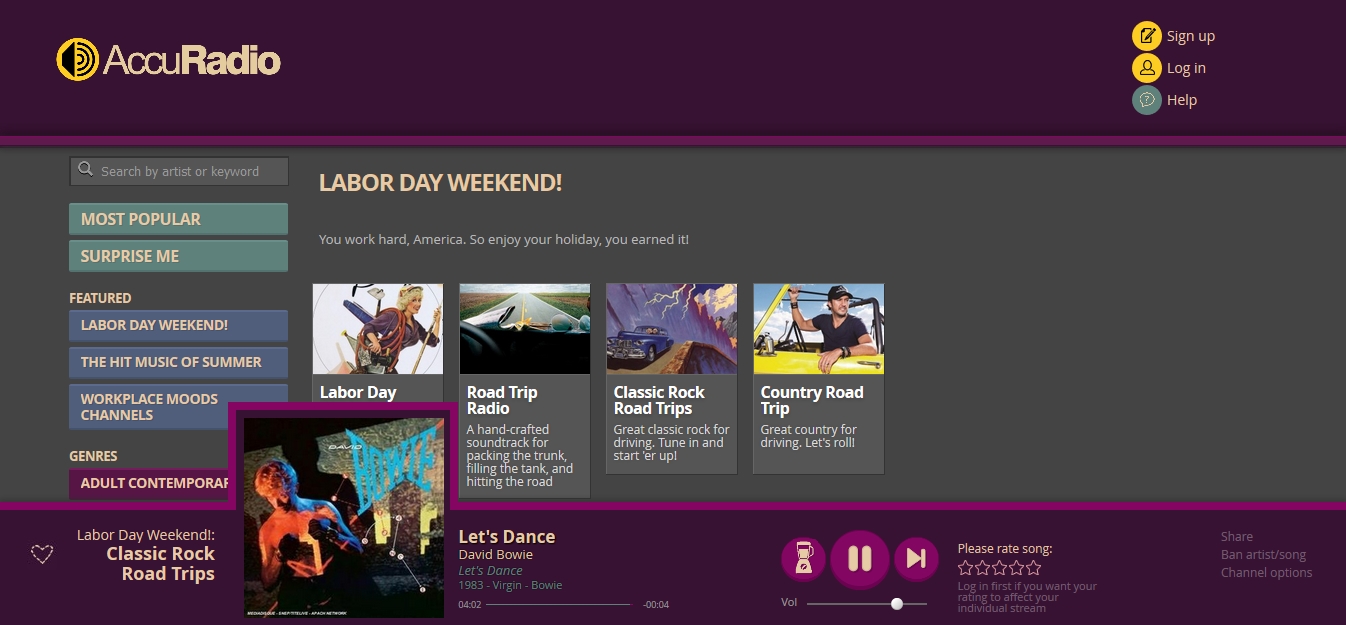Click Ban artist/song
Image resolution: width=1346 pixels, height=625 pixels.
tap(1264, 555)
